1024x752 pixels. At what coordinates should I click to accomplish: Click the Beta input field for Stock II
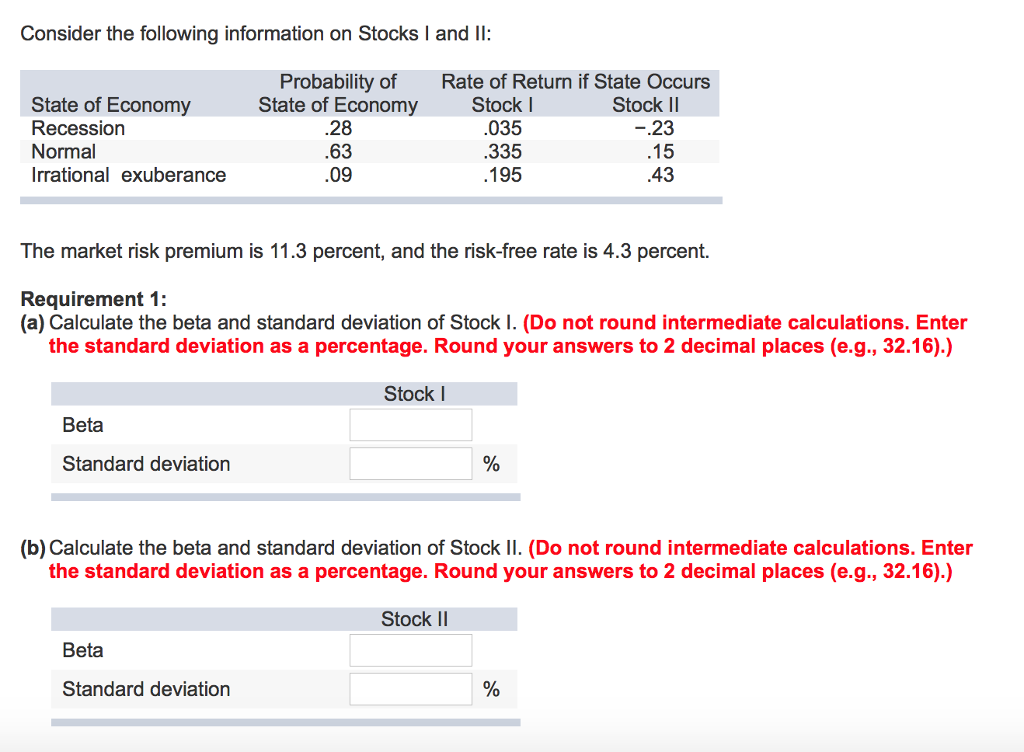(x=410, y=650)
